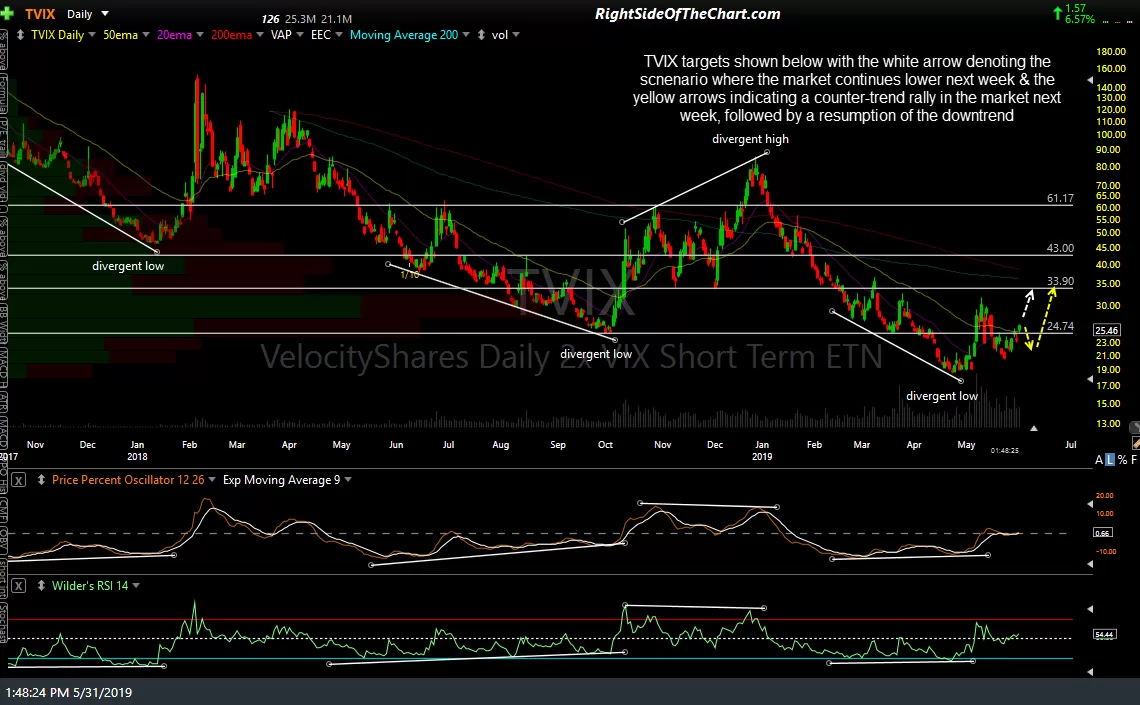
Task: Select the arithmetic scale A toggle
Action: pos(1099,460)
